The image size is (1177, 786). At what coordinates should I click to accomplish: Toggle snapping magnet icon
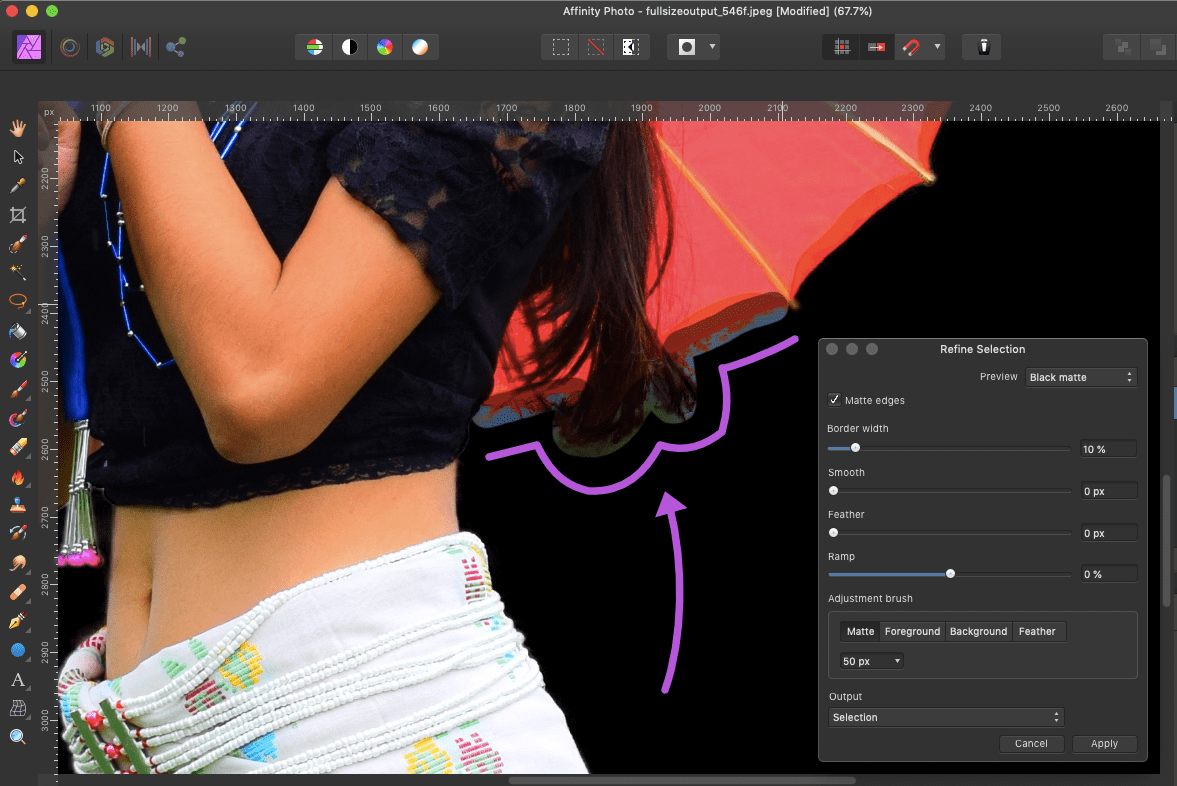[x=910, y=47]
